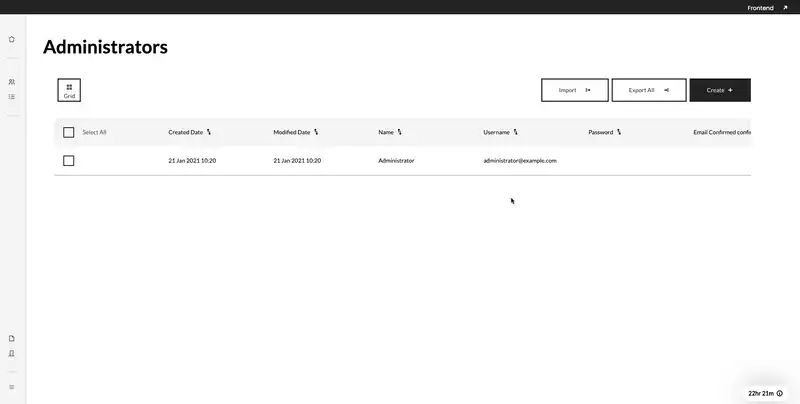Screen dimensions: 800x404
Task: Sort by Name column
Action: pyautogui.click(x=399, y=132)
